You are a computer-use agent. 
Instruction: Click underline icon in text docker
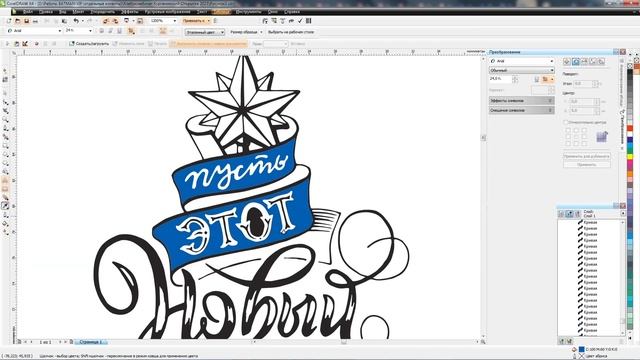(537, 79)
